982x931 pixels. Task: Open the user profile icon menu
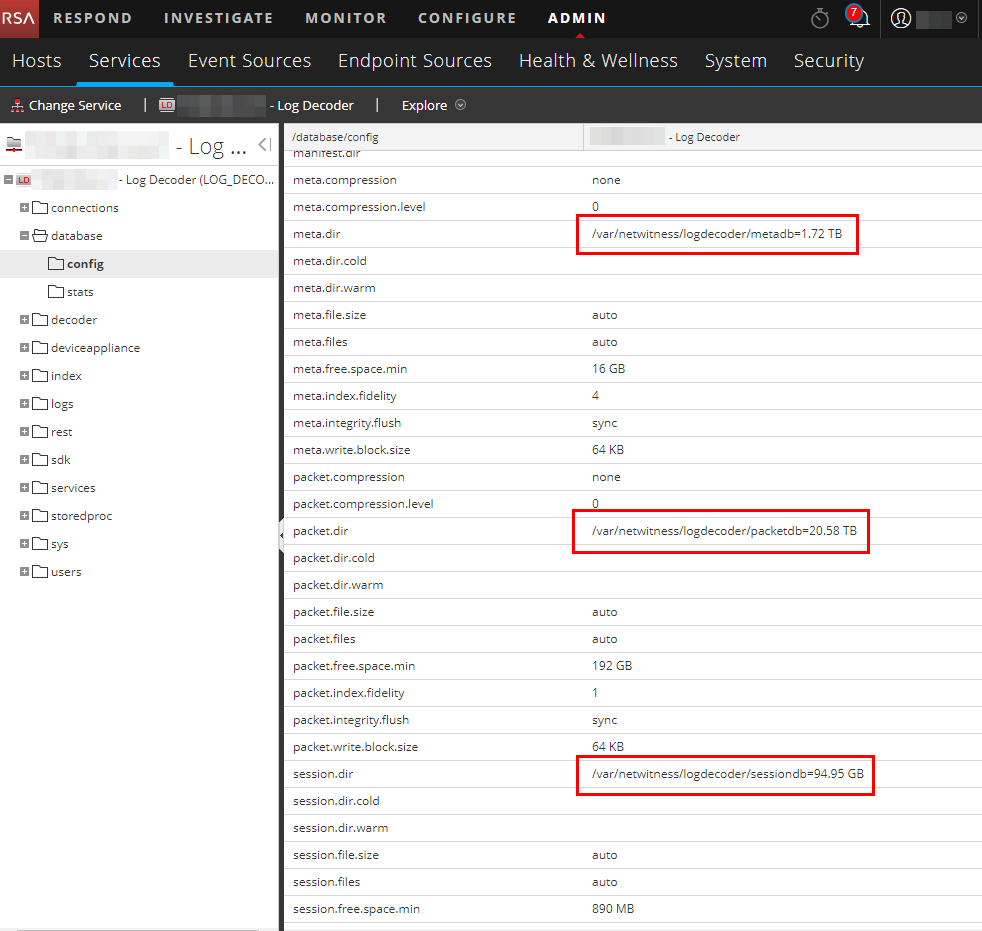coord(900,18)
